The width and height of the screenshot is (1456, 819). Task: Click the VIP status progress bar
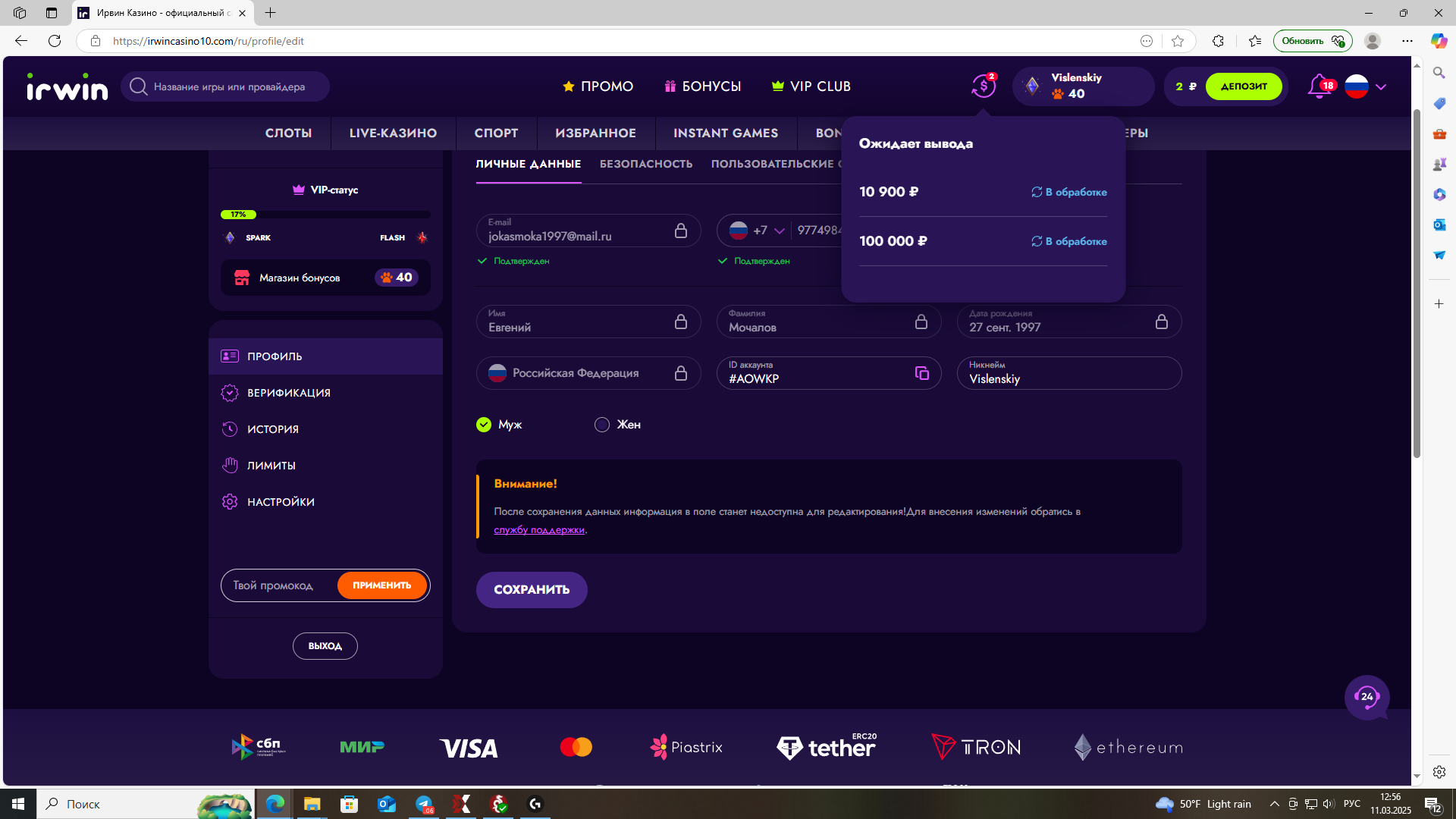(325, 215)
